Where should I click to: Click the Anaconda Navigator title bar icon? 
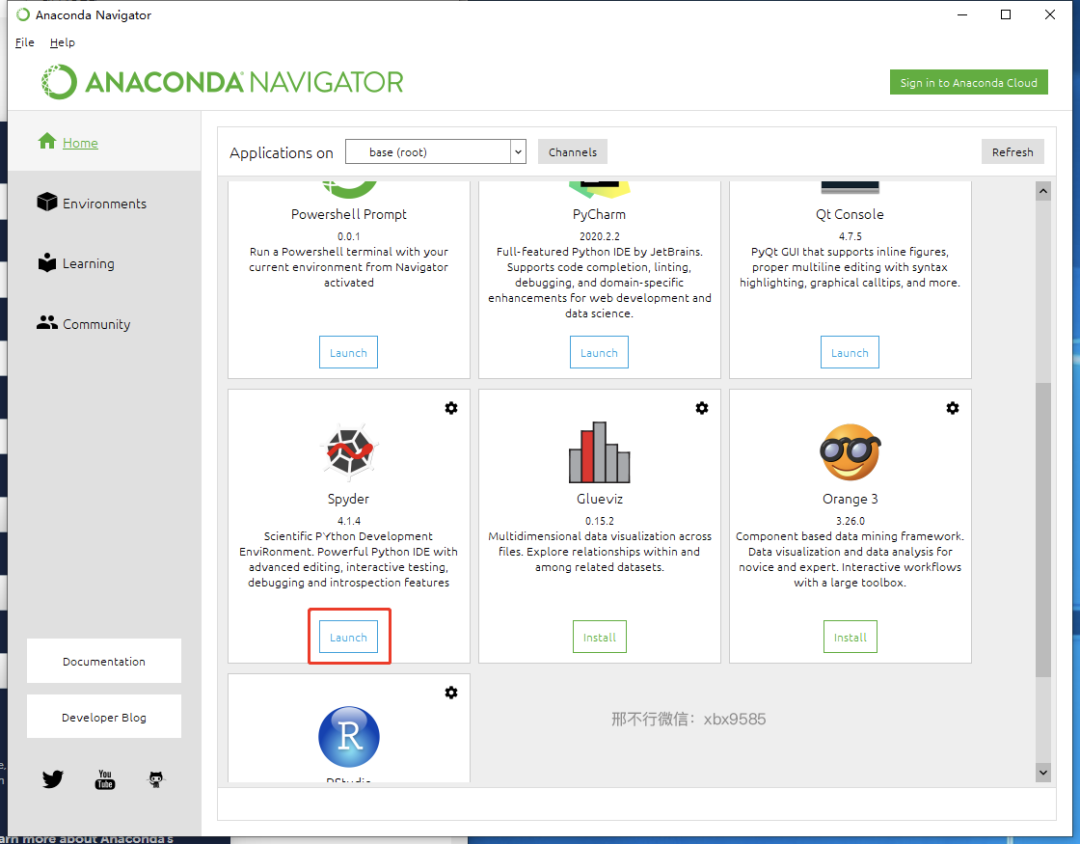(23, 14)
